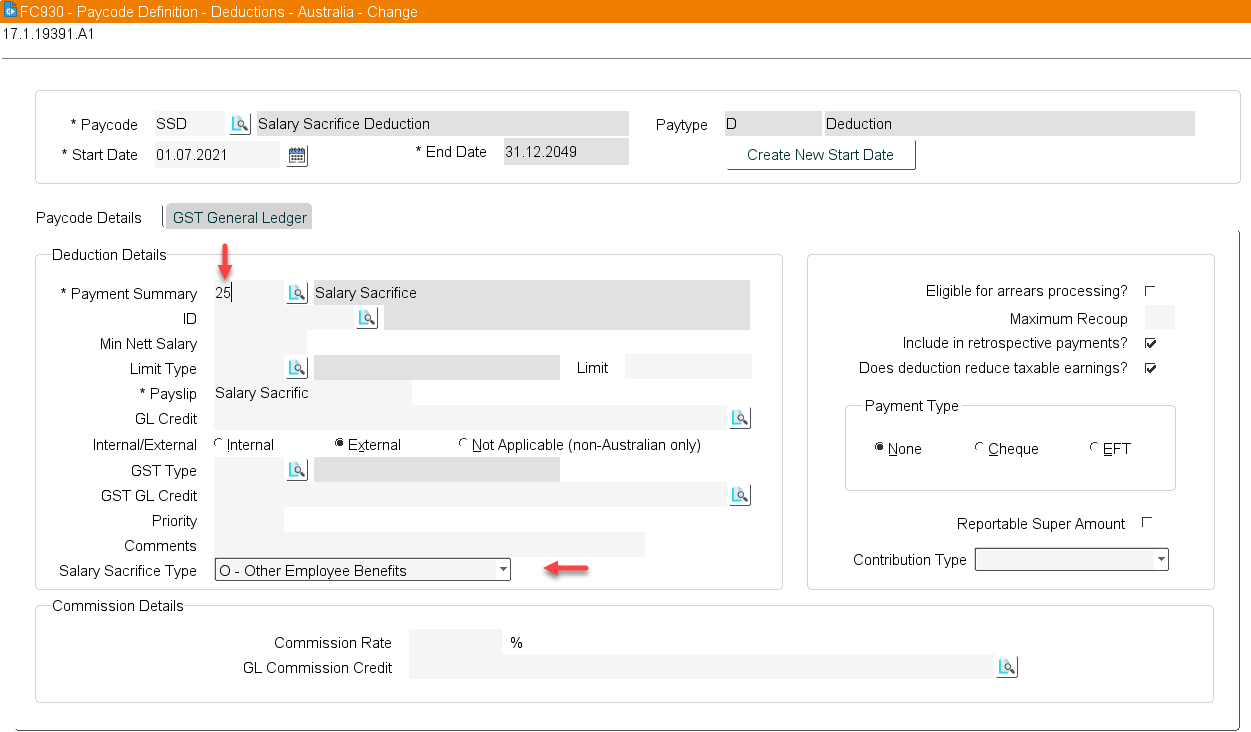Click the GST GL Credit lookup icon
Image resolution: width=1251 pixels, height=732 pixels.
pos(740,495)
